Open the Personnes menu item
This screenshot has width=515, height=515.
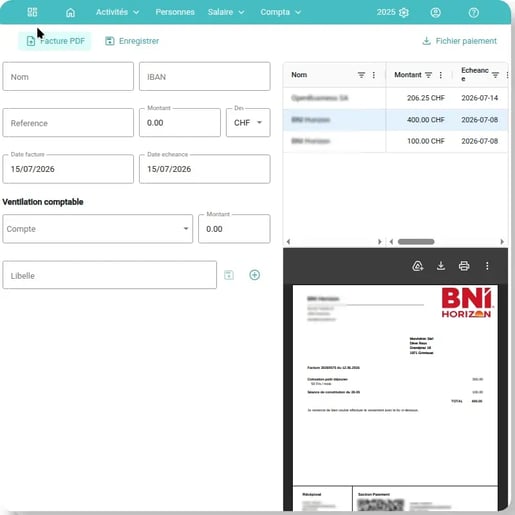[175, 12]
